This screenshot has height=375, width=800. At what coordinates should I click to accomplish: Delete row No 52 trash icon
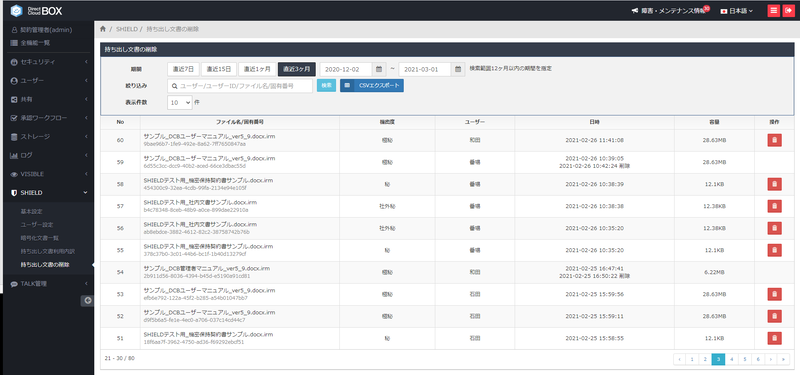(774, 316)
